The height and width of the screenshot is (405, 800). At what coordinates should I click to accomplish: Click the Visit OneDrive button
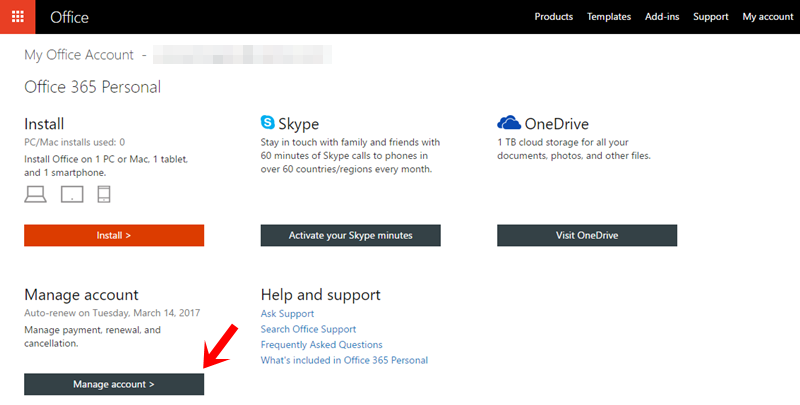587,235
